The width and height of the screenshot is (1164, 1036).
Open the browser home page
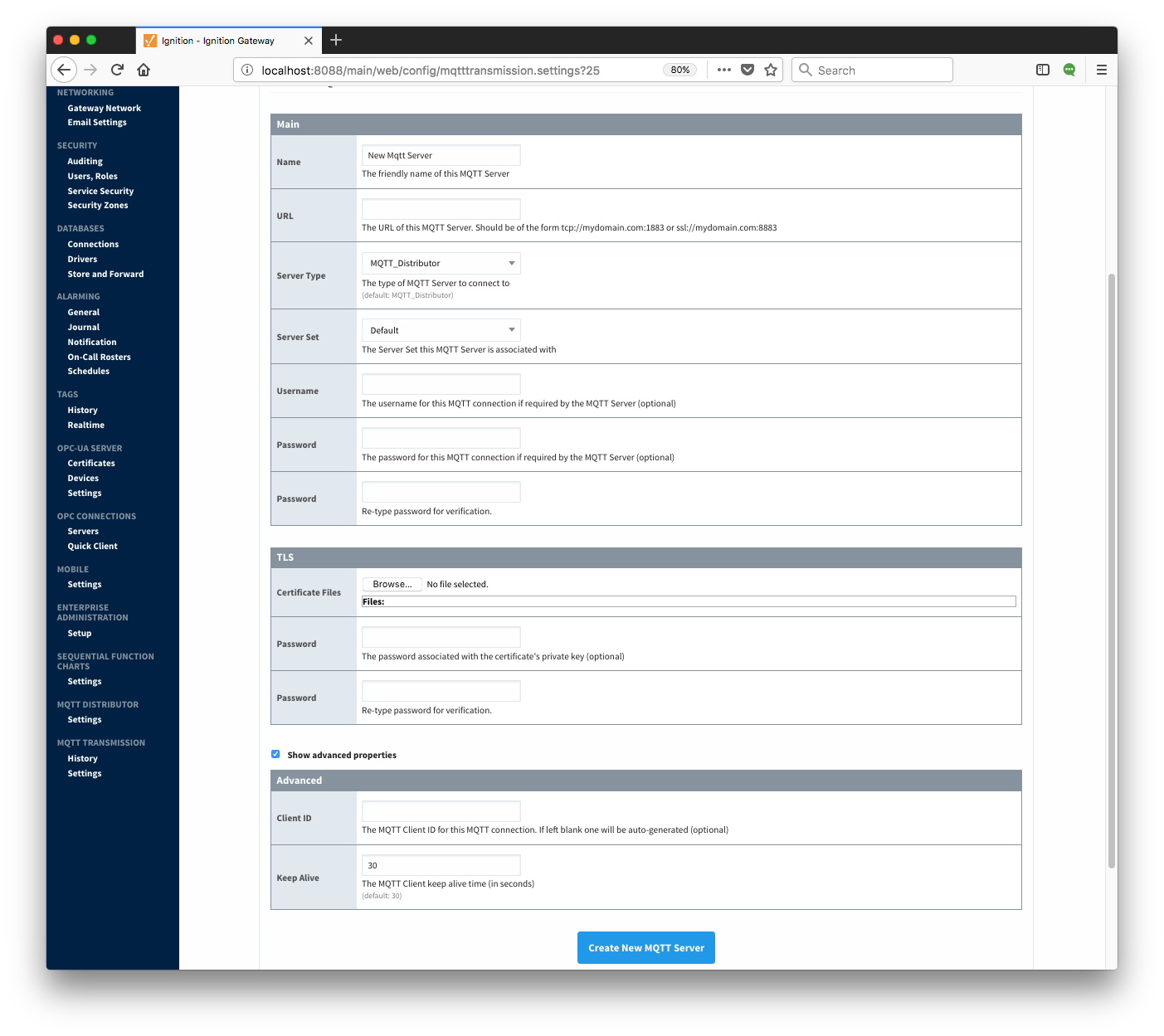click(x=144, y=70)
